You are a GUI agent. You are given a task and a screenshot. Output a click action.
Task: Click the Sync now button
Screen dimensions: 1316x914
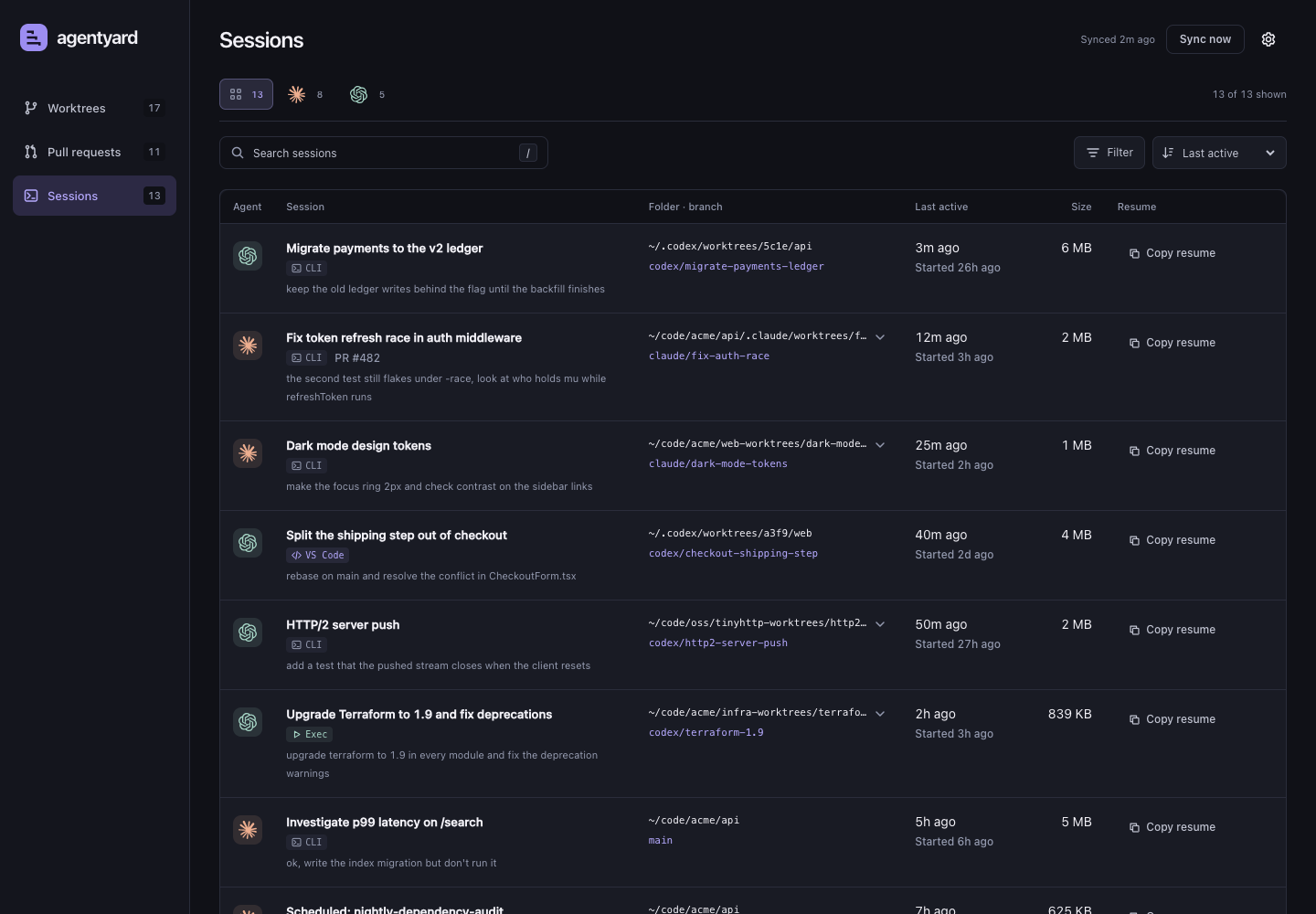pos(1205,39)
